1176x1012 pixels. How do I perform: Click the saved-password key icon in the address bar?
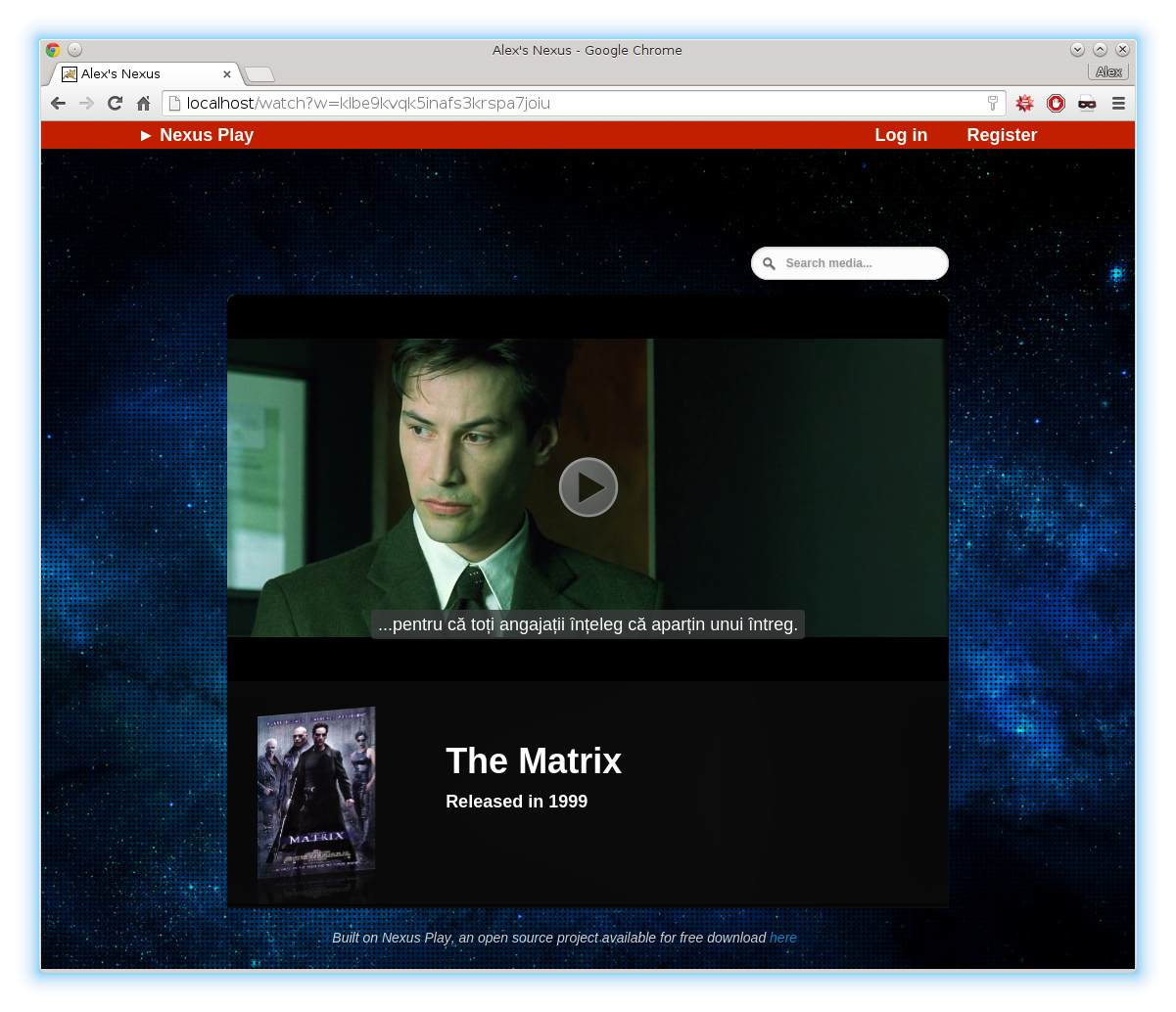992,104
